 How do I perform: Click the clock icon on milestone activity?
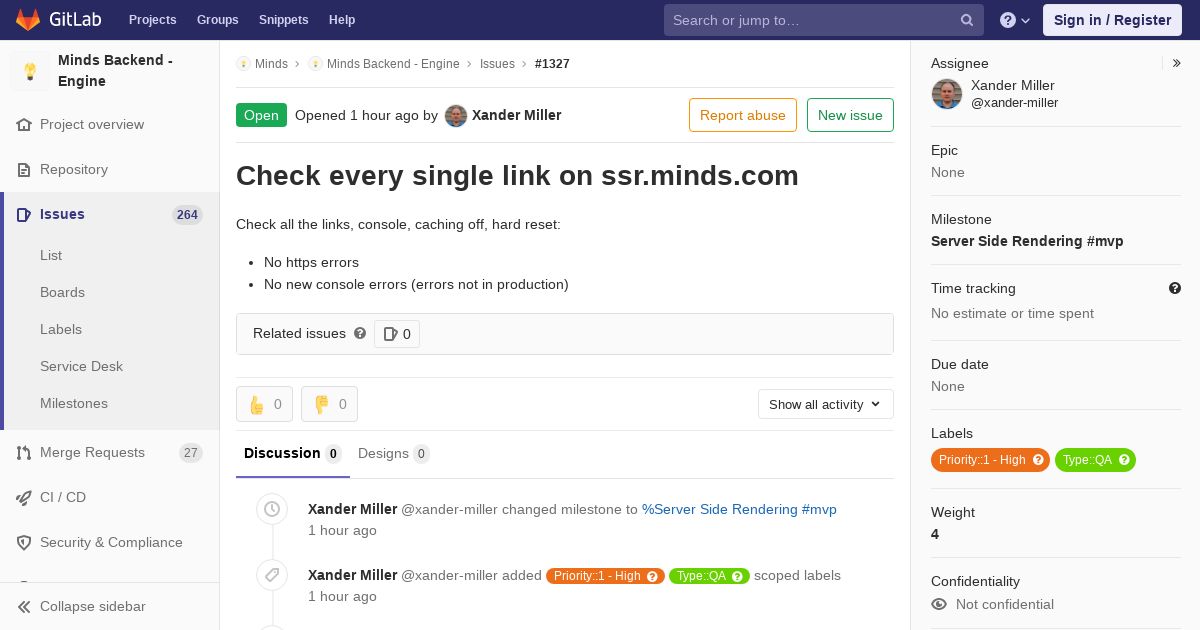[272, 510]
